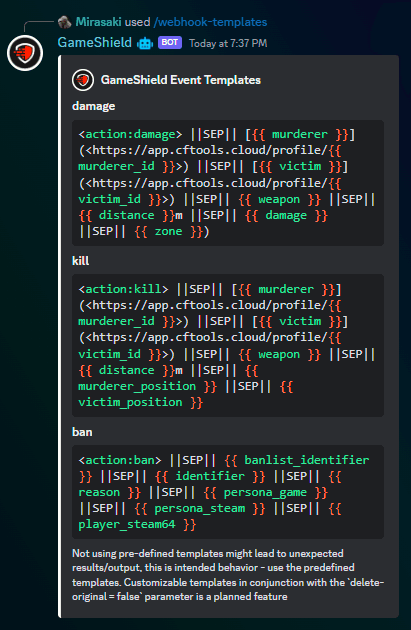Click the Today at 7:37 PM timestamp
Viewport: 411px width, 630px height.
228,43
